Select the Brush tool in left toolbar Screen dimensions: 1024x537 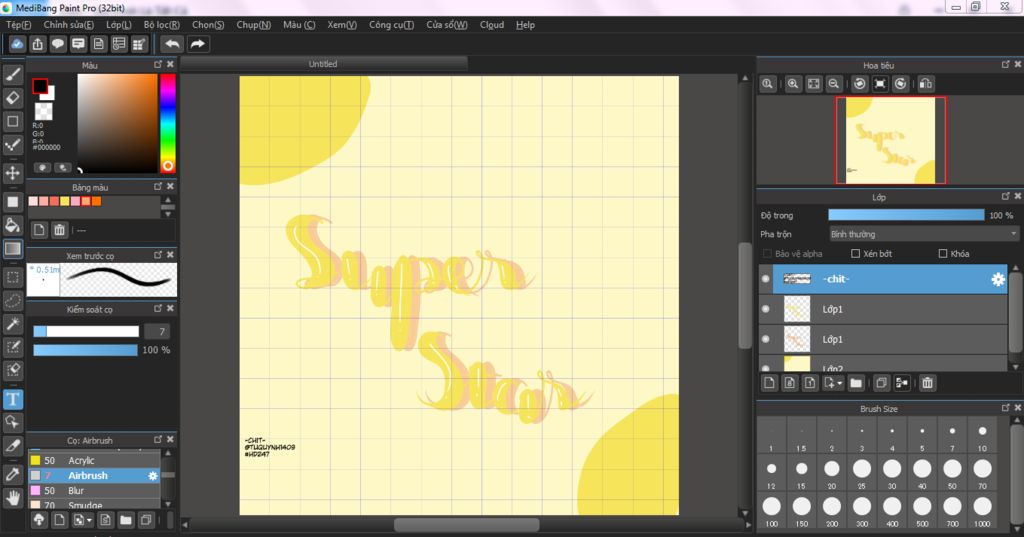point(12,74)
